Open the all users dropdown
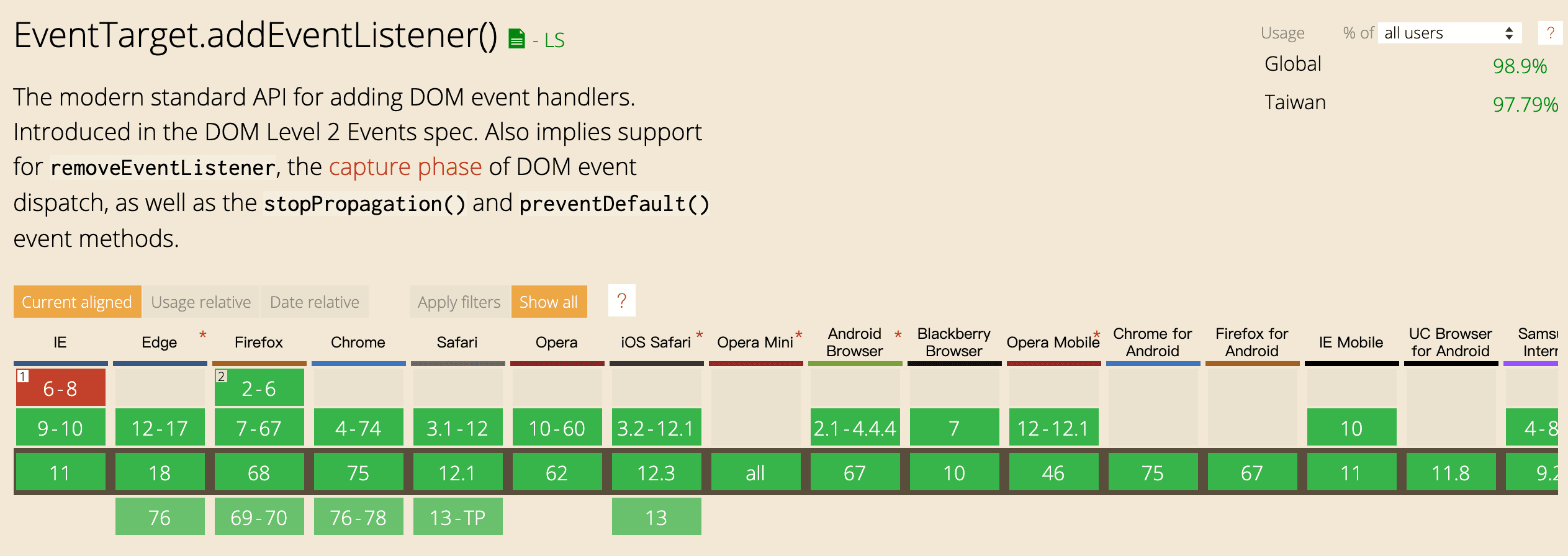The image size is (1568, 556). [x=1449, y=33]
